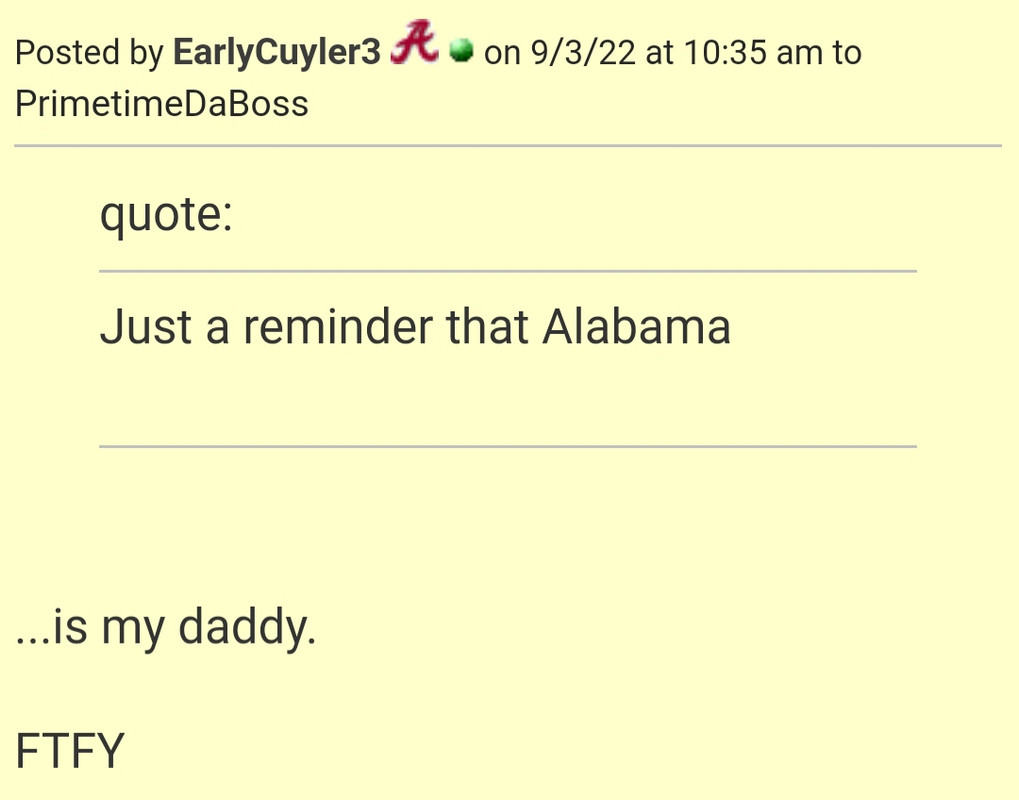Click the 'Posted by' label text
This screenshot has width=1019, height=800.
point(89,53)
